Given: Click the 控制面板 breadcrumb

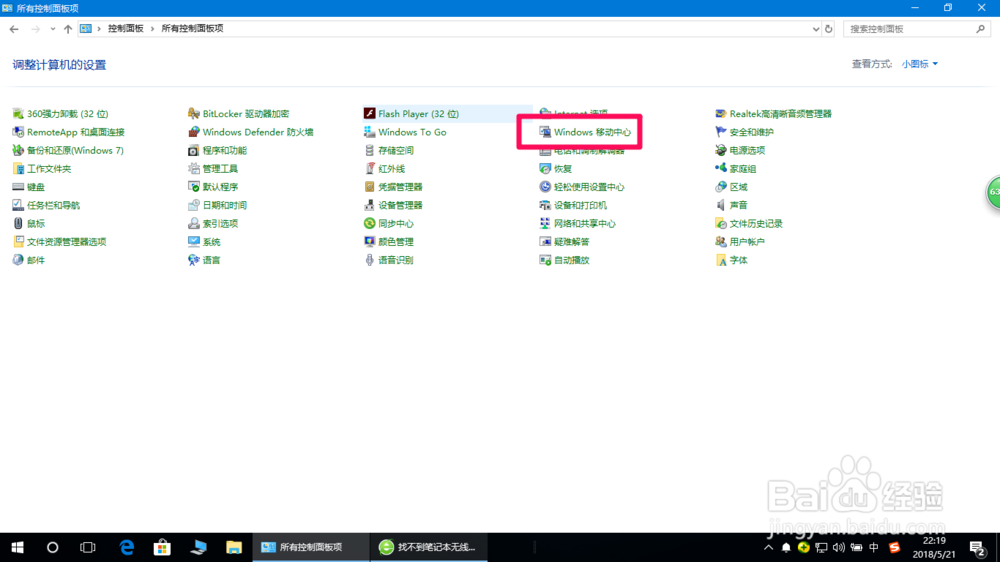Looking at the screenshot, I should 126,29.
